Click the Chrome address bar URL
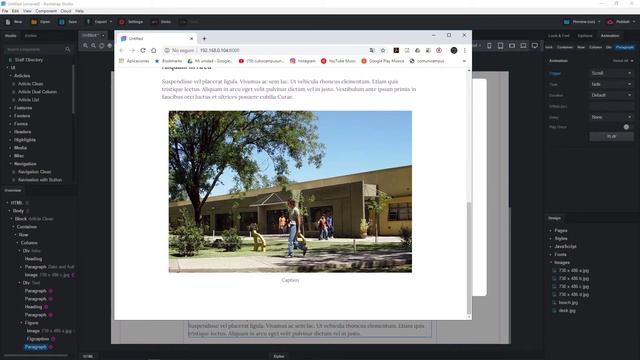 click(220, 50)
